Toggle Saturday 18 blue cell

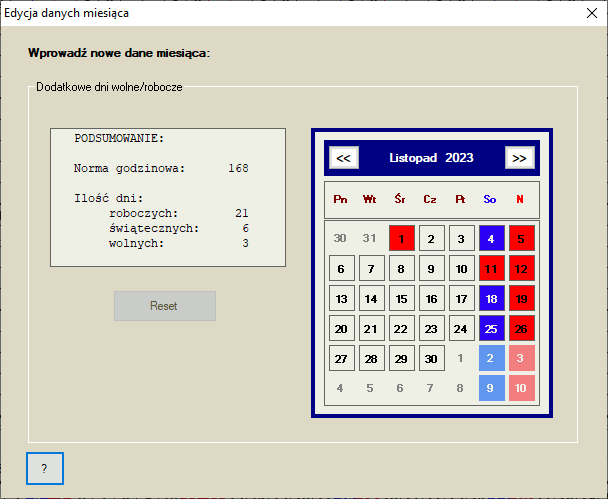(491, 299)
